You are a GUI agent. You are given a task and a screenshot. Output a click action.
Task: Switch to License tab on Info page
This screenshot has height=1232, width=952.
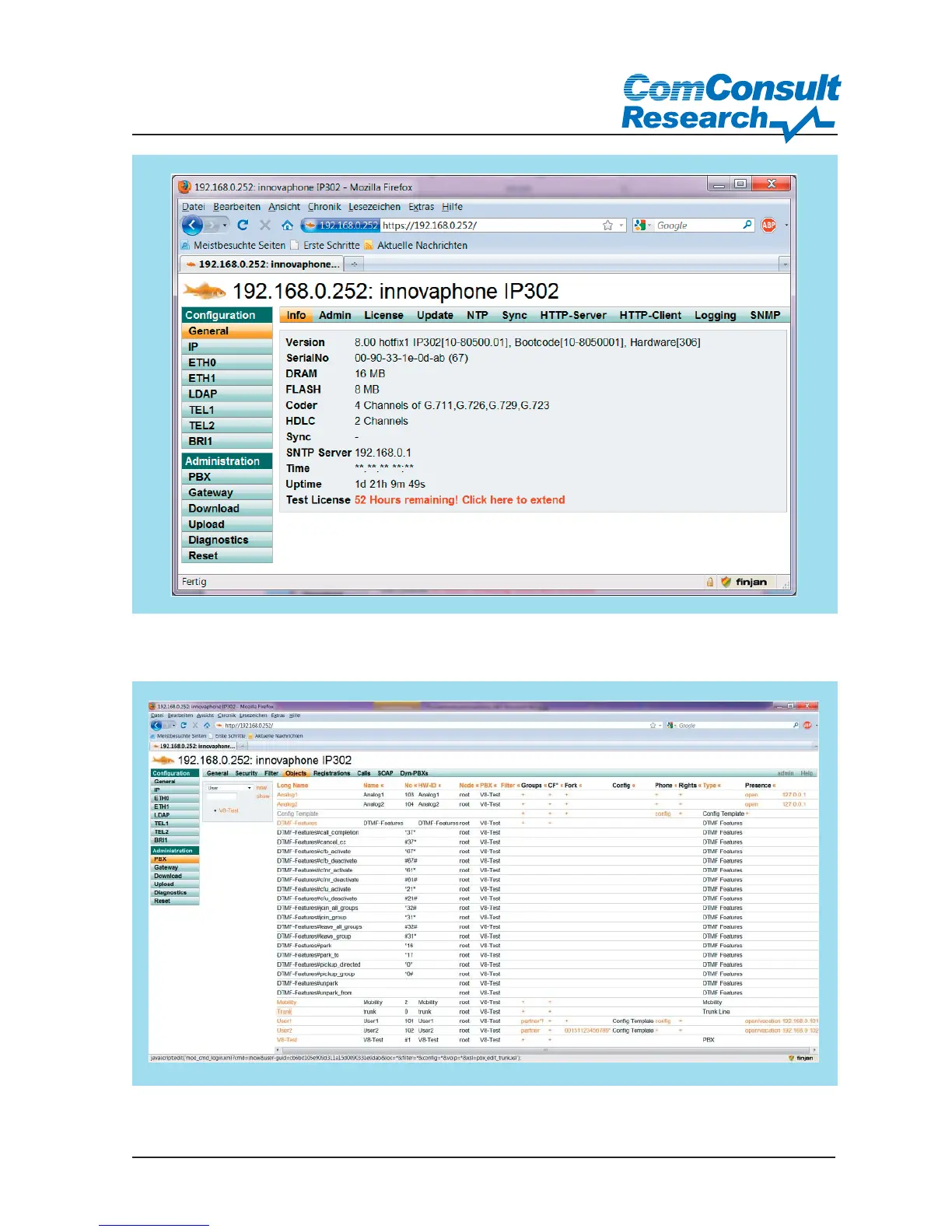383,315
